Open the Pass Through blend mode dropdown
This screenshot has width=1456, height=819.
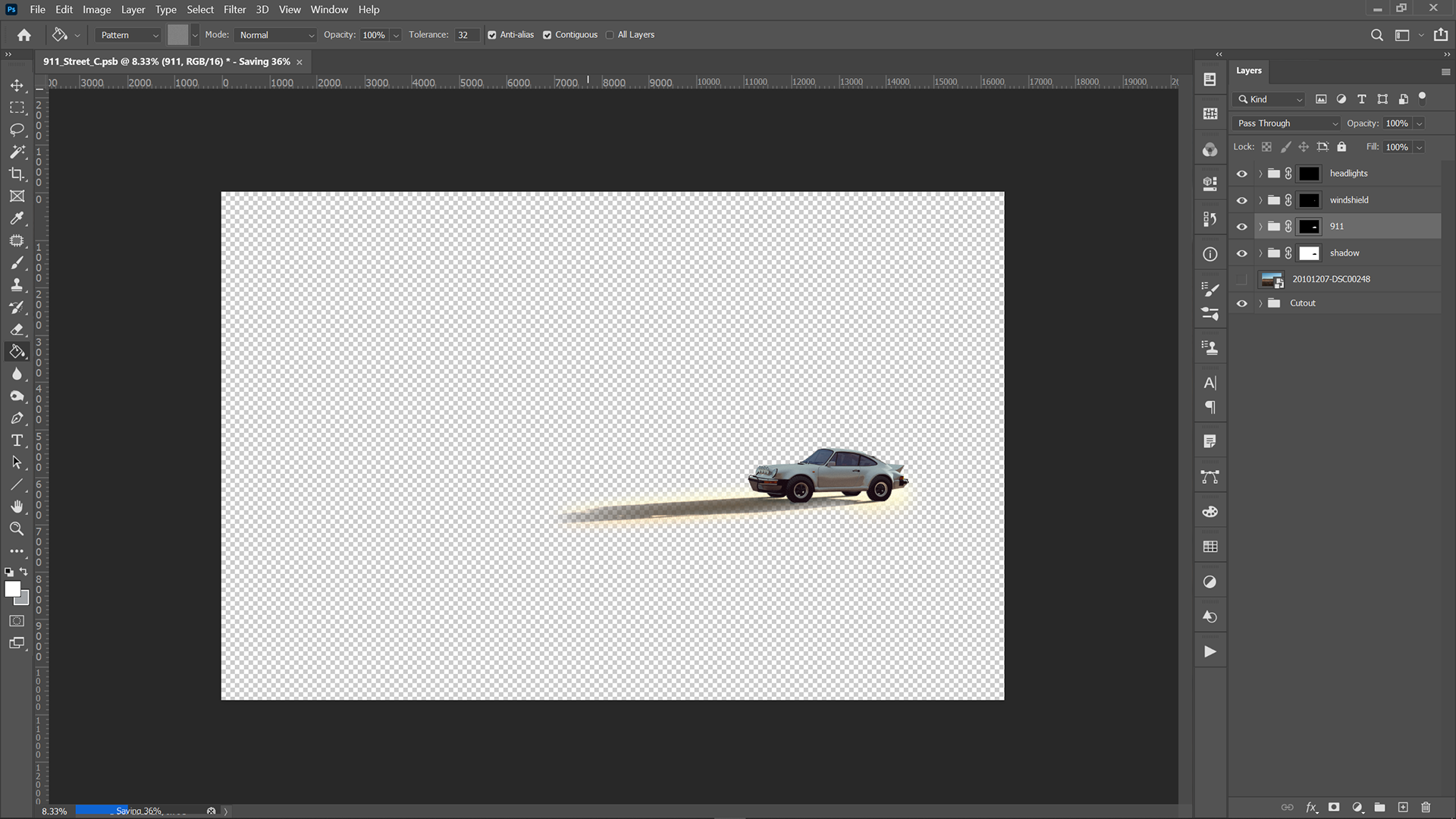[1287, 123]
